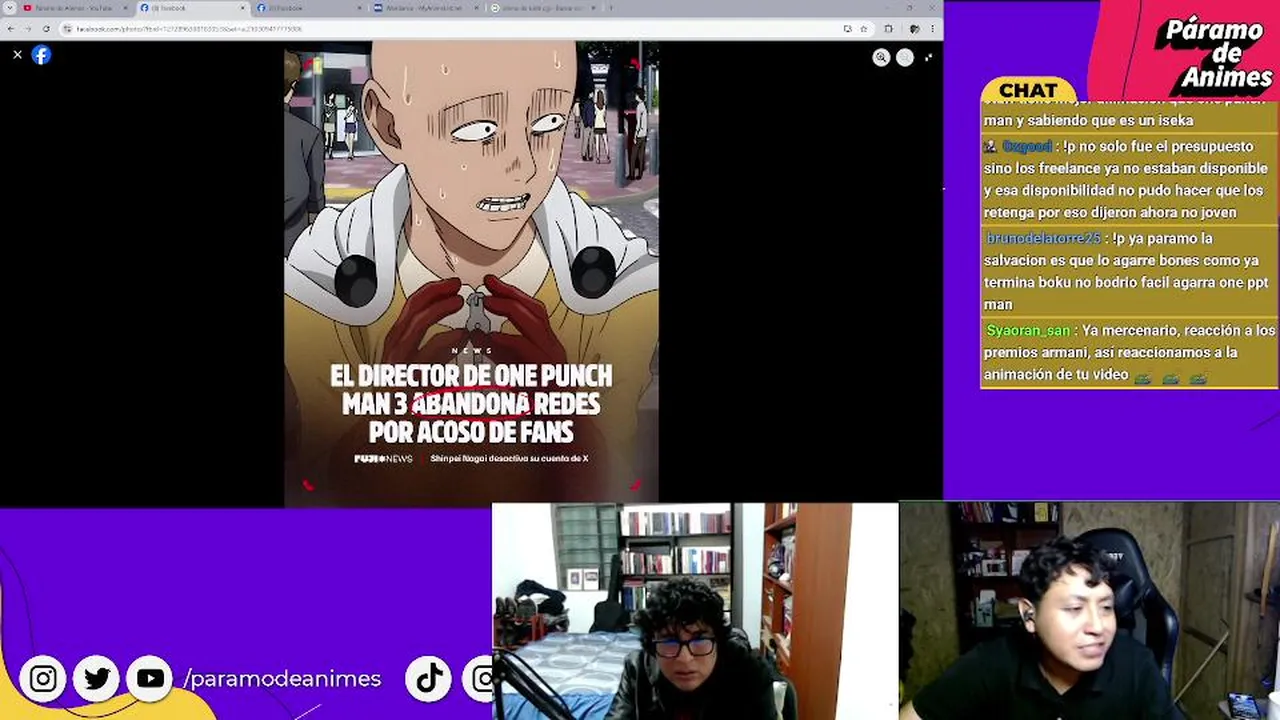Click the browser forward arrow
The image size is (1280, 720).
(28, 29)
